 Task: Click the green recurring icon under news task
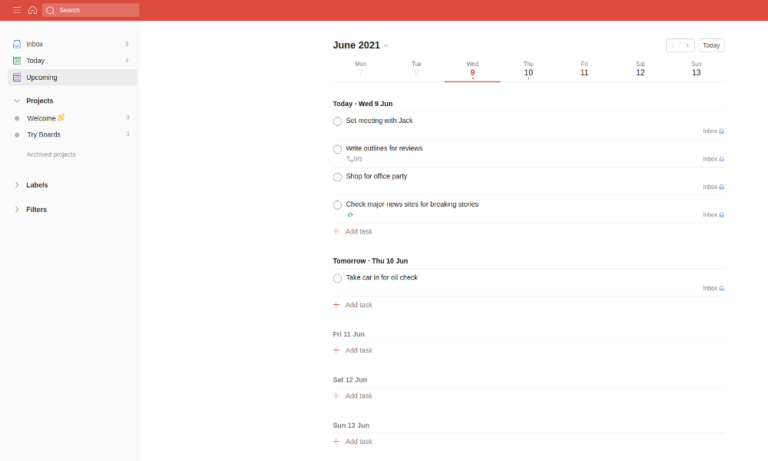click(x=350, y=215)
